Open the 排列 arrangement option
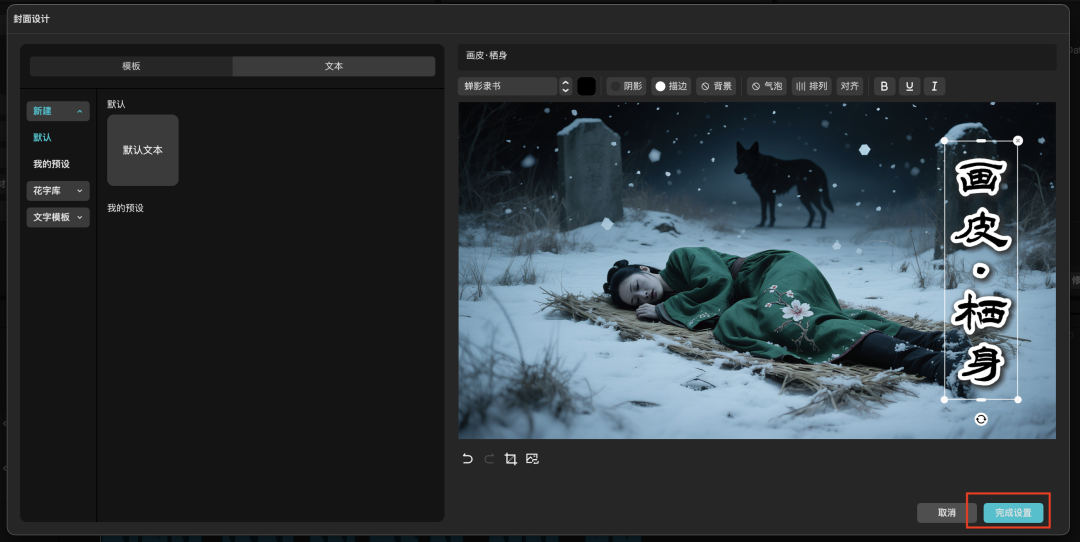 point(811,86)
